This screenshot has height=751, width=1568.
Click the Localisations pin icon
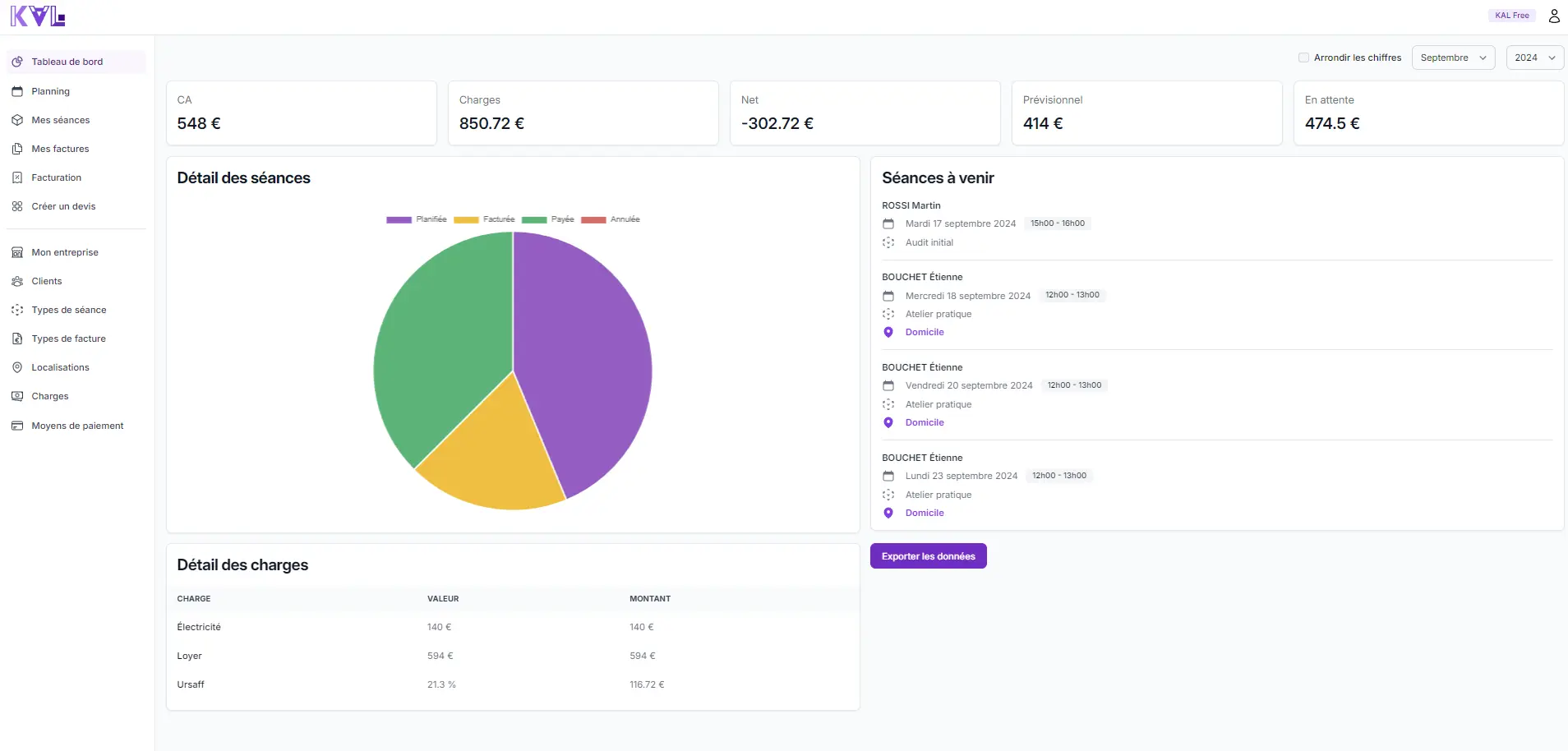point(17,367)
